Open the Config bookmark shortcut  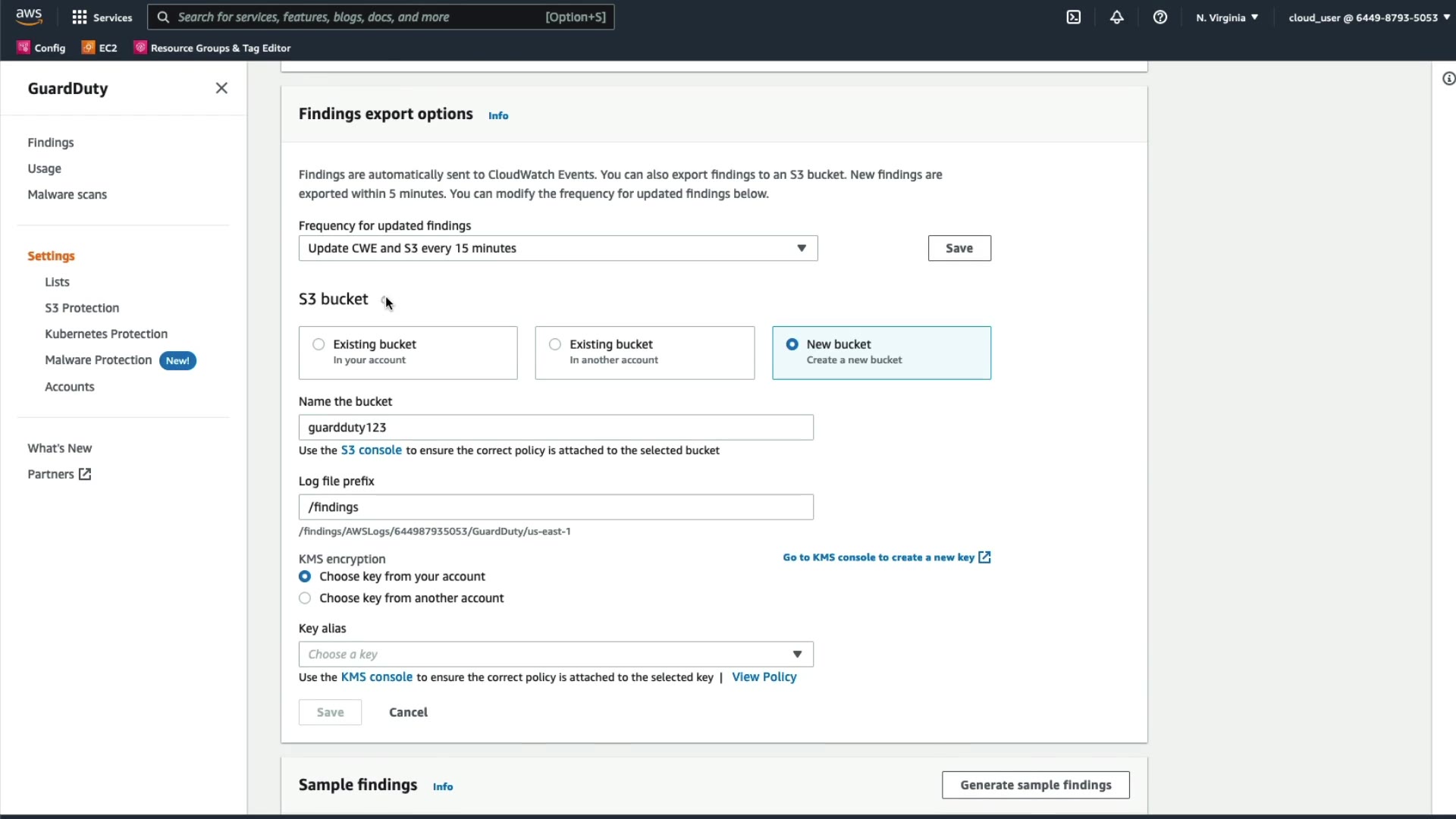pyautogui.click(x=42, y=48)
